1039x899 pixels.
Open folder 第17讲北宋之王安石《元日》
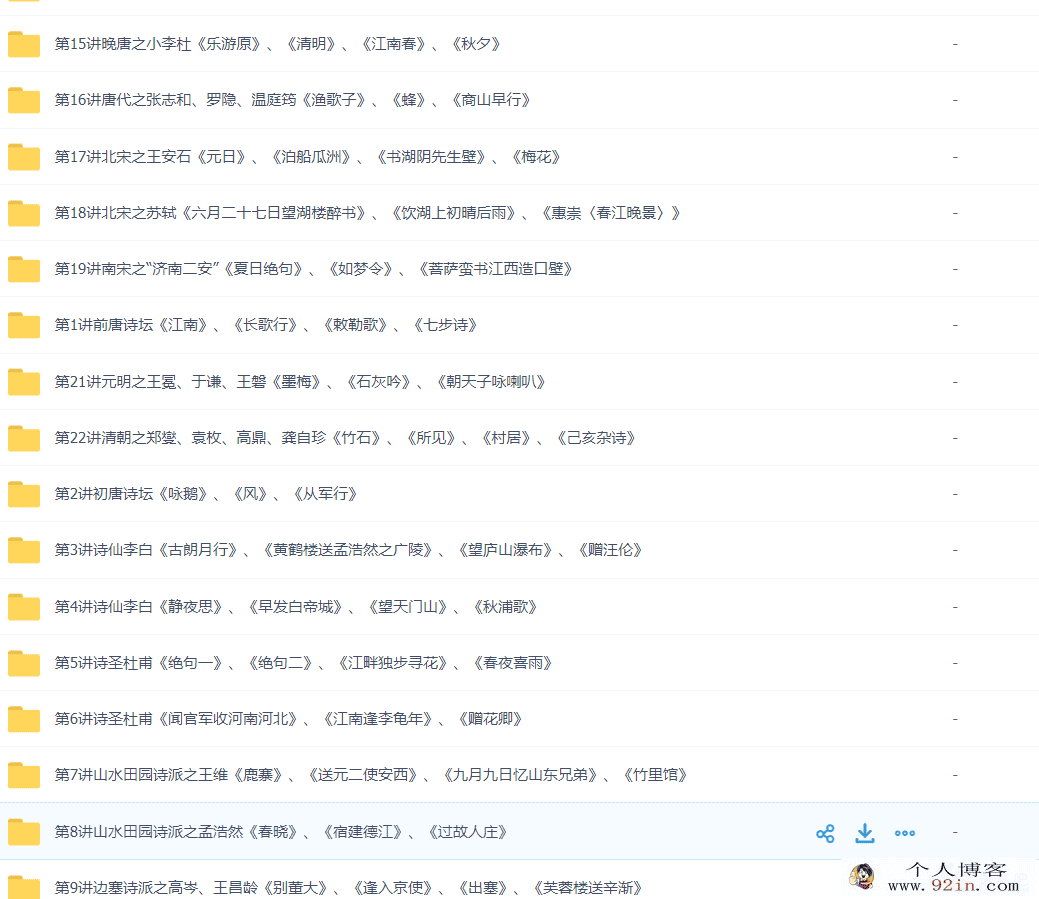click(308, 157)
